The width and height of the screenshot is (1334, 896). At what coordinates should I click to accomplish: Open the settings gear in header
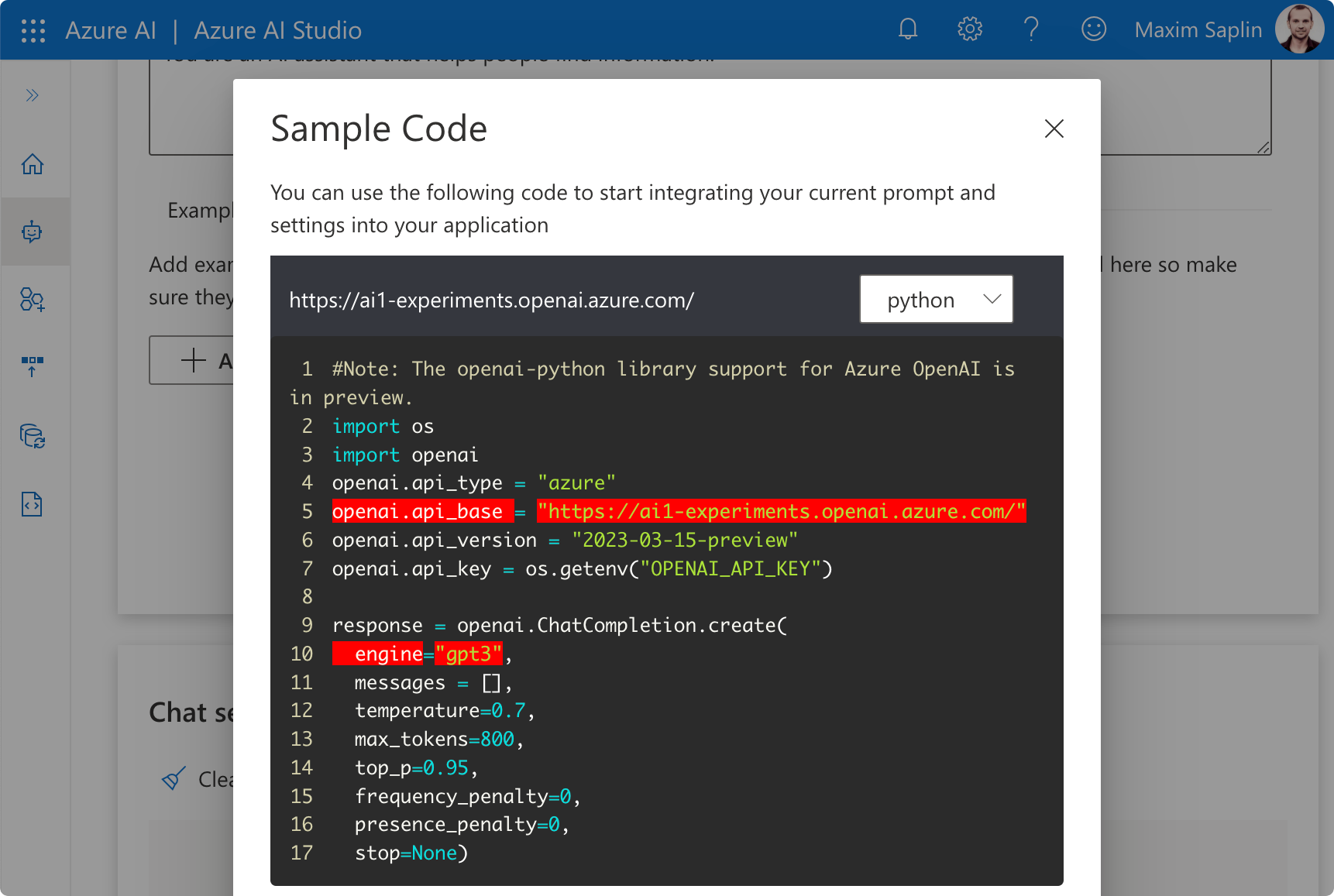click(970, 29)
